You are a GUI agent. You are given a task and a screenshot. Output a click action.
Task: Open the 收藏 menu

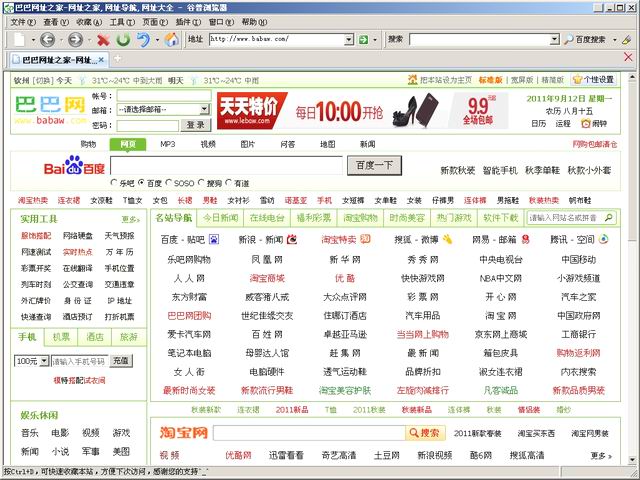tap(89, 22)
